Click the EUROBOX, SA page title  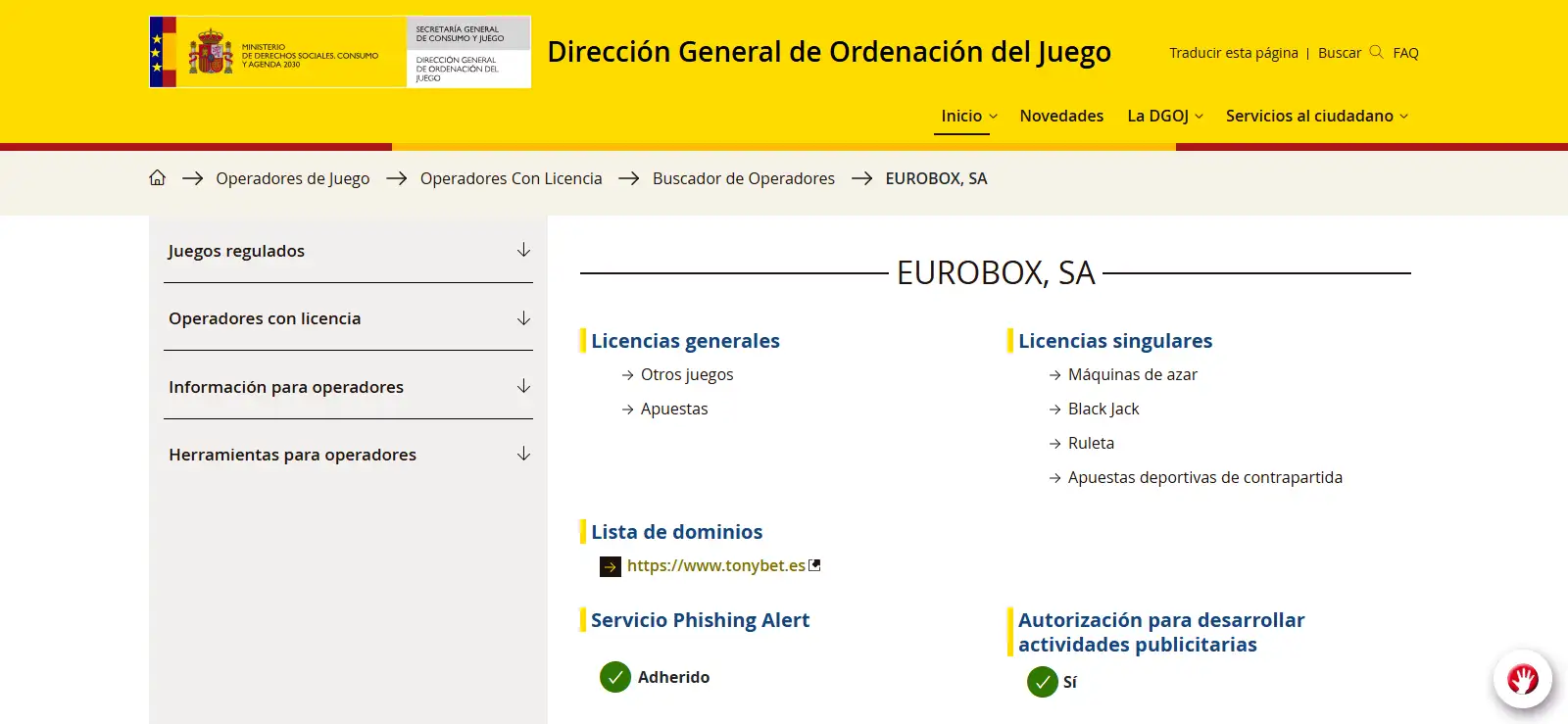pyautogui.click(x=996, y=272)
